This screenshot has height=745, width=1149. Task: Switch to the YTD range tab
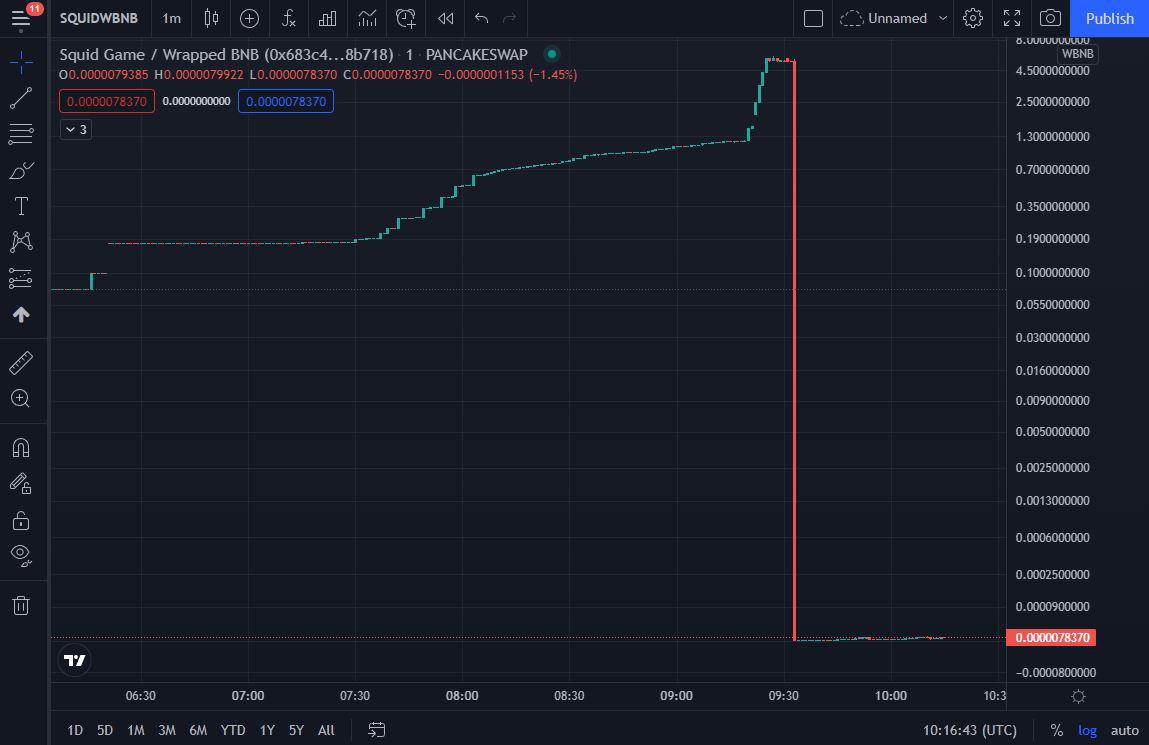pyautogui.click(x=232, y=730)
